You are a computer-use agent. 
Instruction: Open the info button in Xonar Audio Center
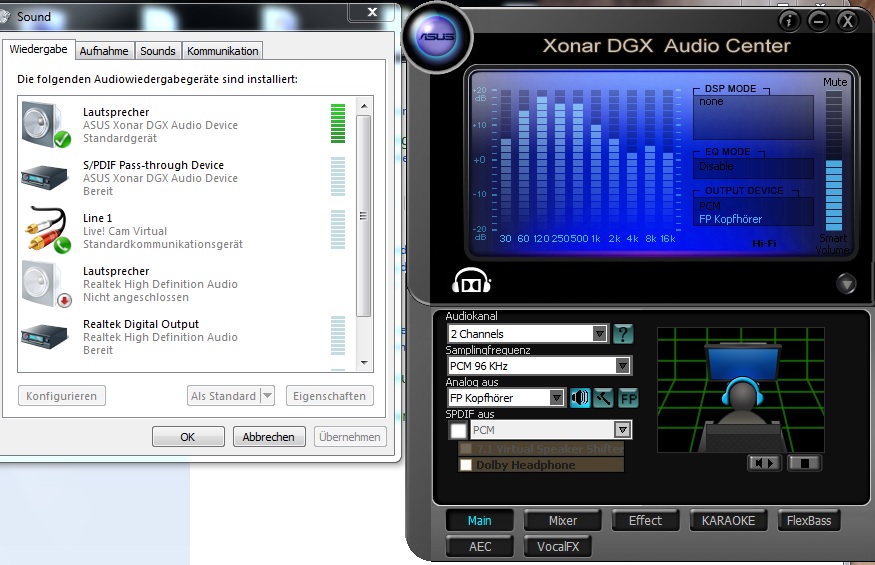[x=789, y=21]
